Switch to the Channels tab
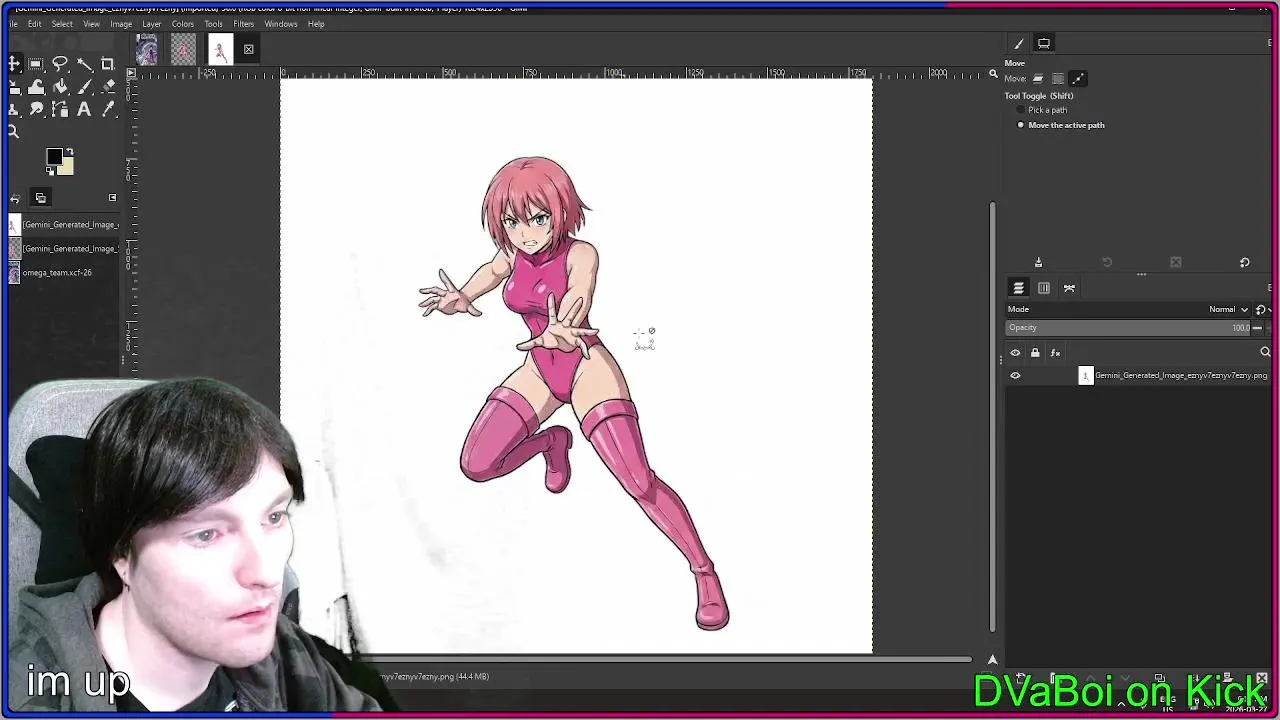The width and height of the screenshot is (1280, 720). click(x=1044, y=288)
